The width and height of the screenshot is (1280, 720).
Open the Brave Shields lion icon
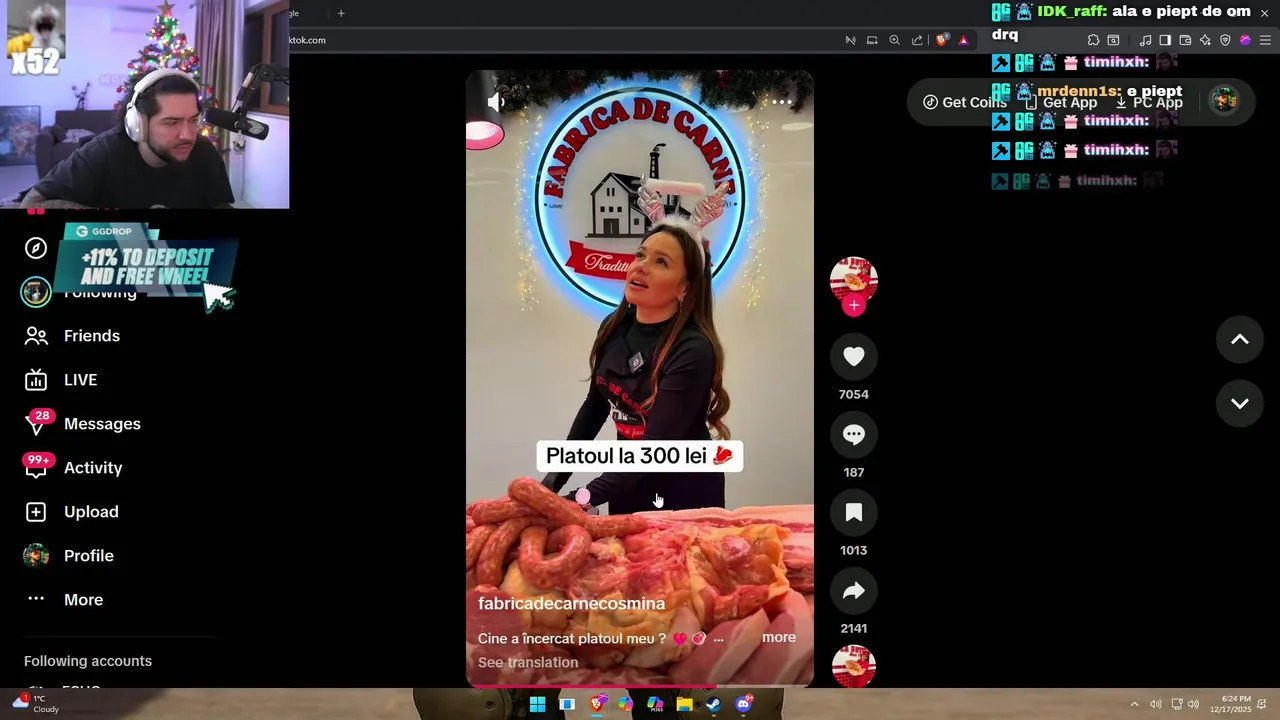(x=942, y=40)
